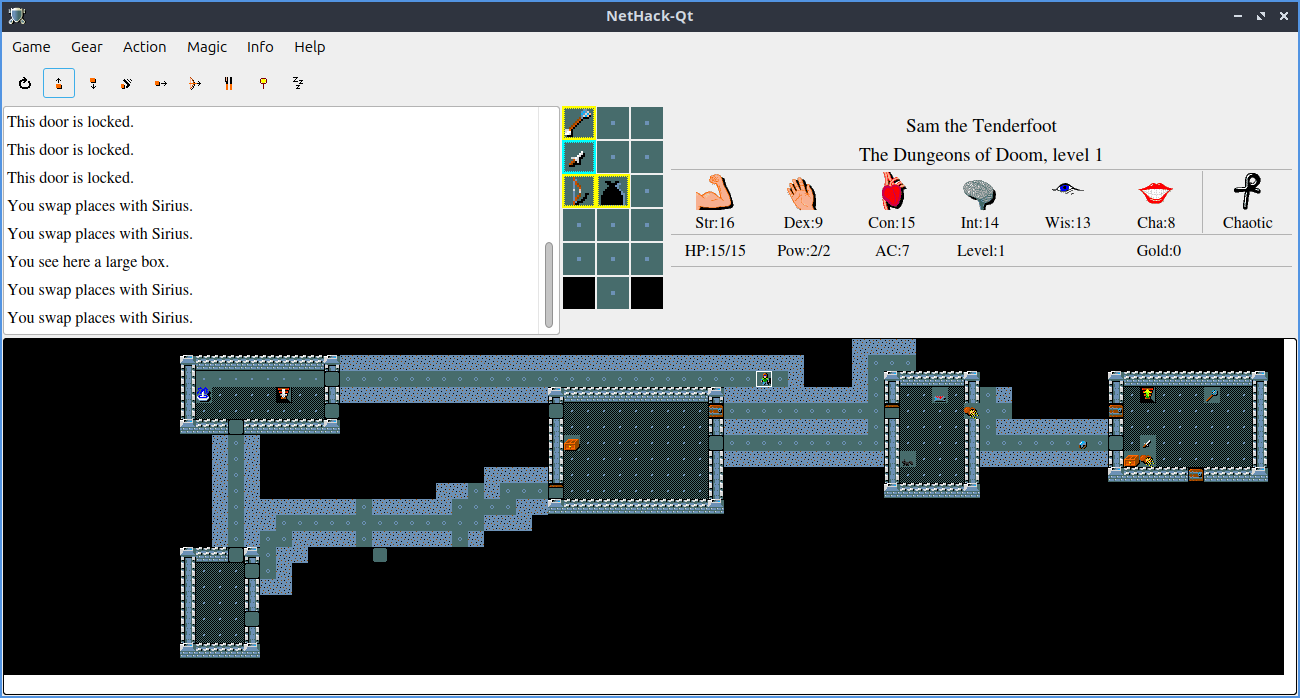Image resolution: width=1300 pixels, height=698 pixels.
Task: Click the Gold:0 status value
Action: 1158,251
